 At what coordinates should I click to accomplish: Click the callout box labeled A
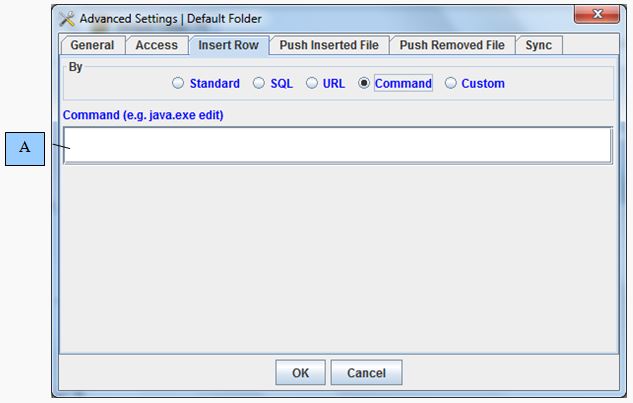point(25,148)
